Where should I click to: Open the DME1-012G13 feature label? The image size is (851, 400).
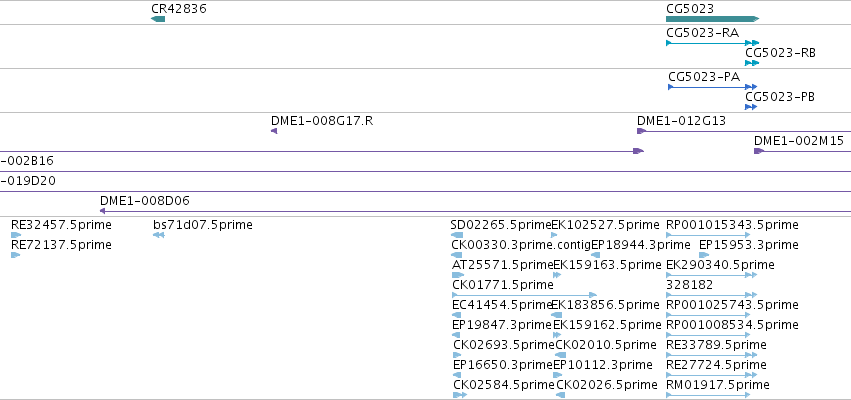pos(681,120)
